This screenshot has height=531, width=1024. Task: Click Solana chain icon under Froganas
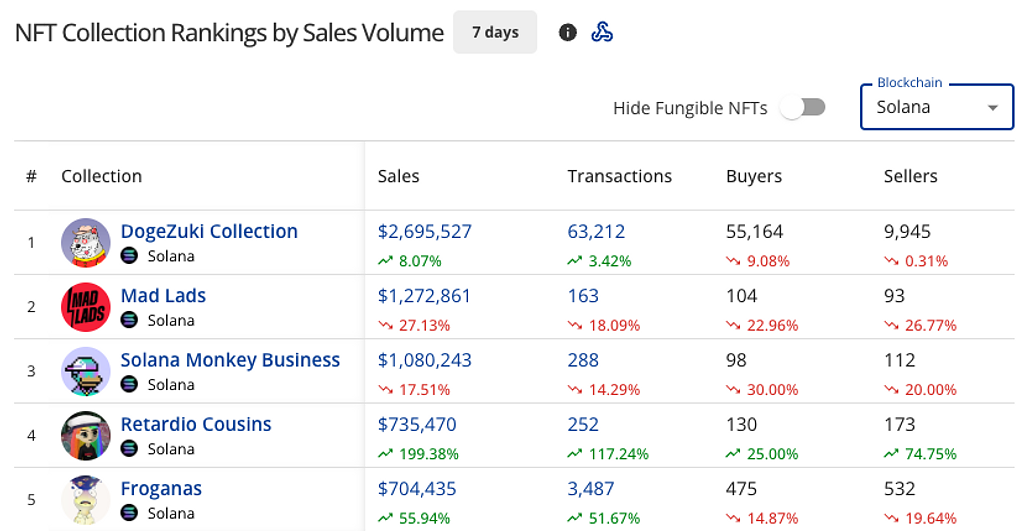coord(129,513)
